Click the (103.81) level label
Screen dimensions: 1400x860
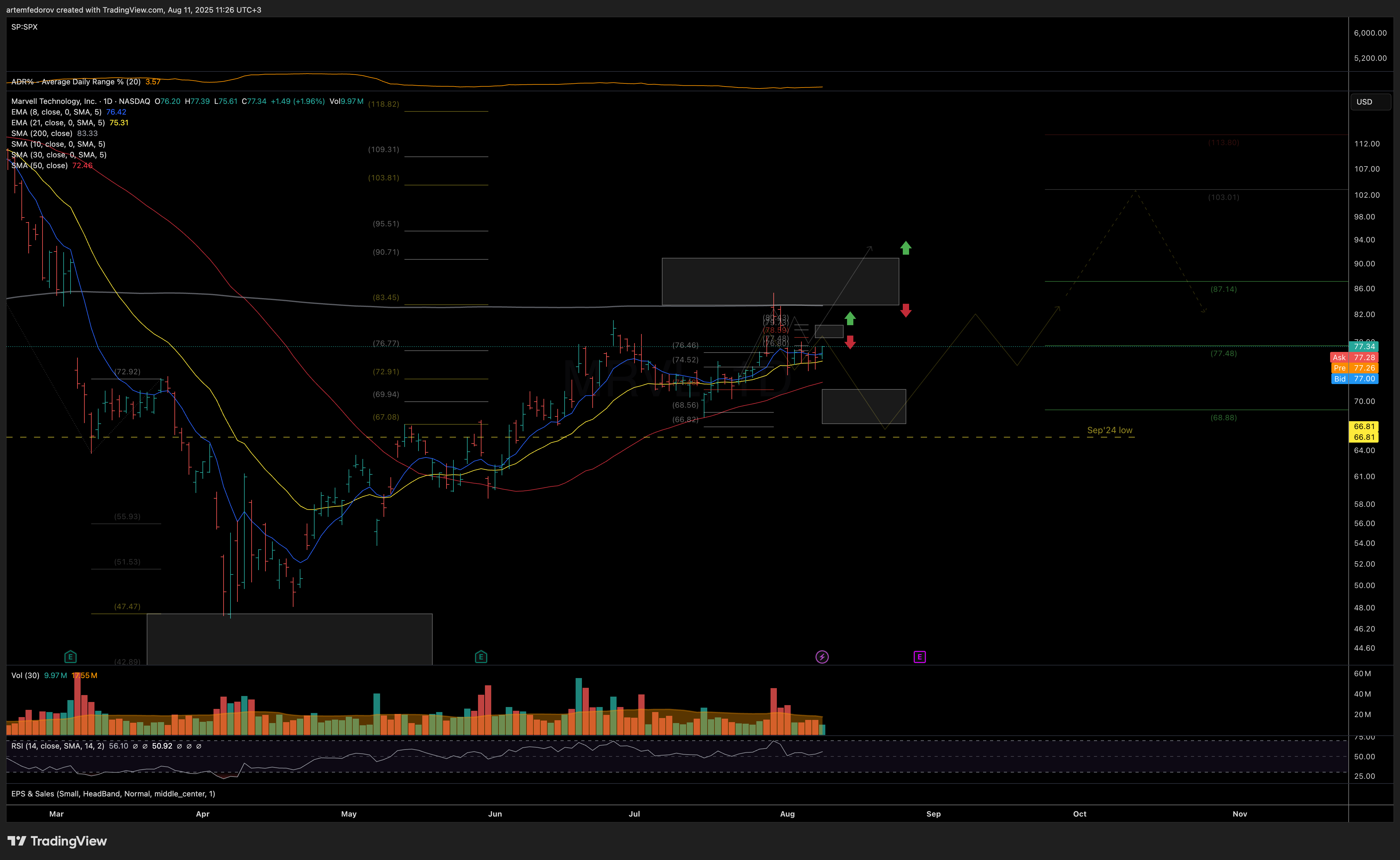(384, 178)
